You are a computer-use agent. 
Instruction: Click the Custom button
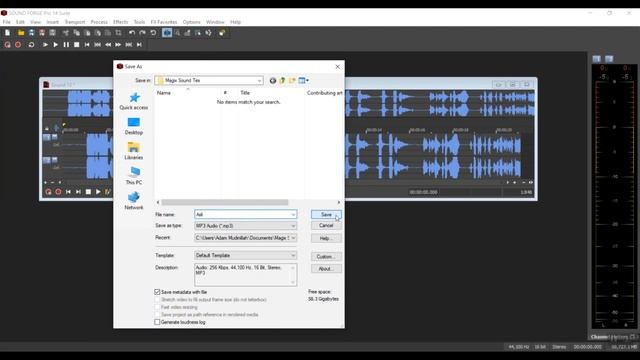click(x=326, y=257)
